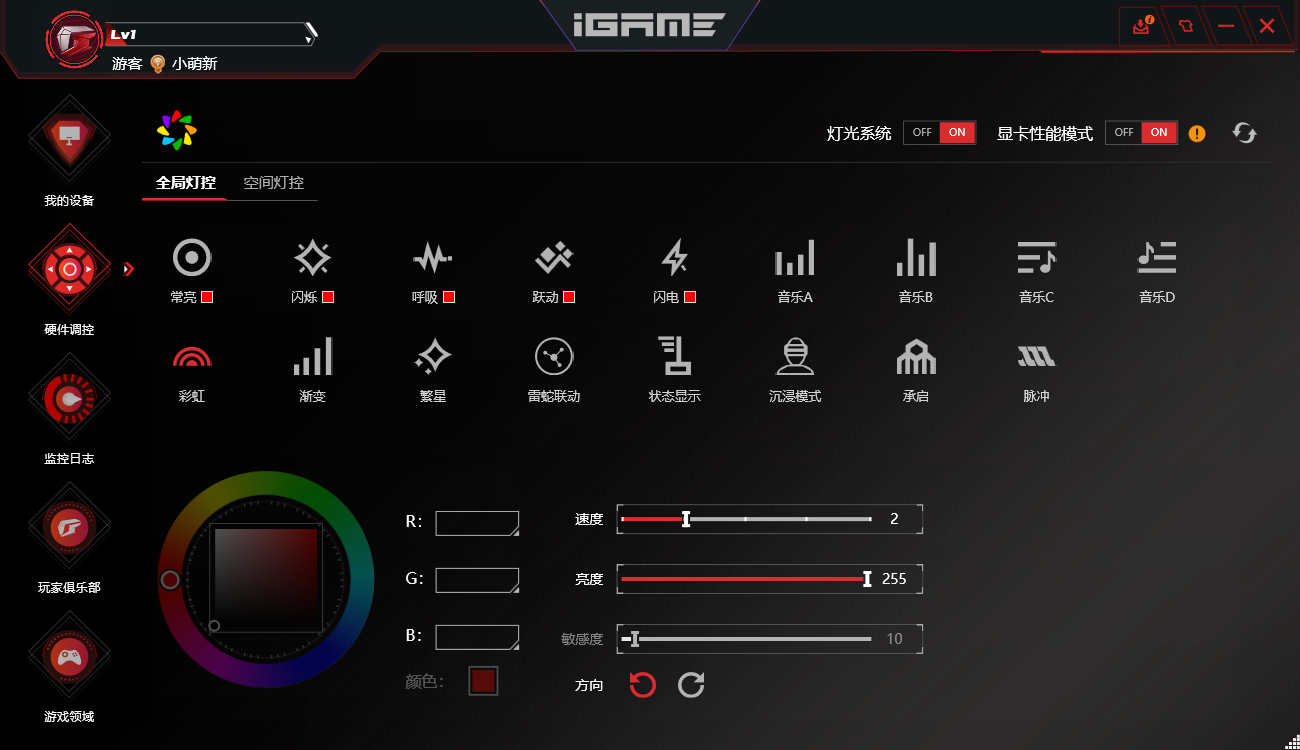The width and height of the screenshot is (1300, 750).
Task: Choose the 雷蛇联动 Razer link icon
Action: [x=554, y=356]
